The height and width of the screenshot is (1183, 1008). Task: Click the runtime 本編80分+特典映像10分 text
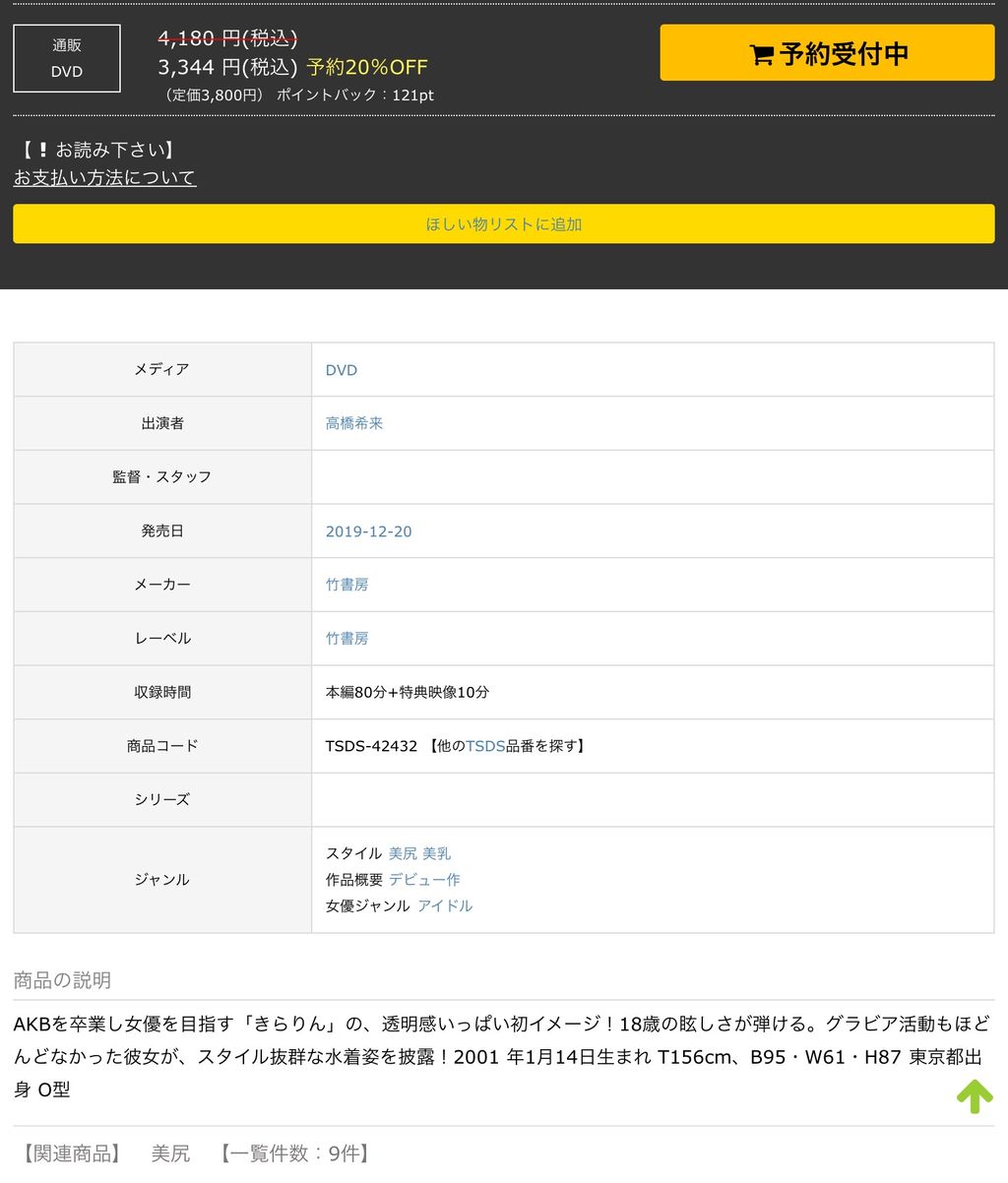(x=408, y=692)
